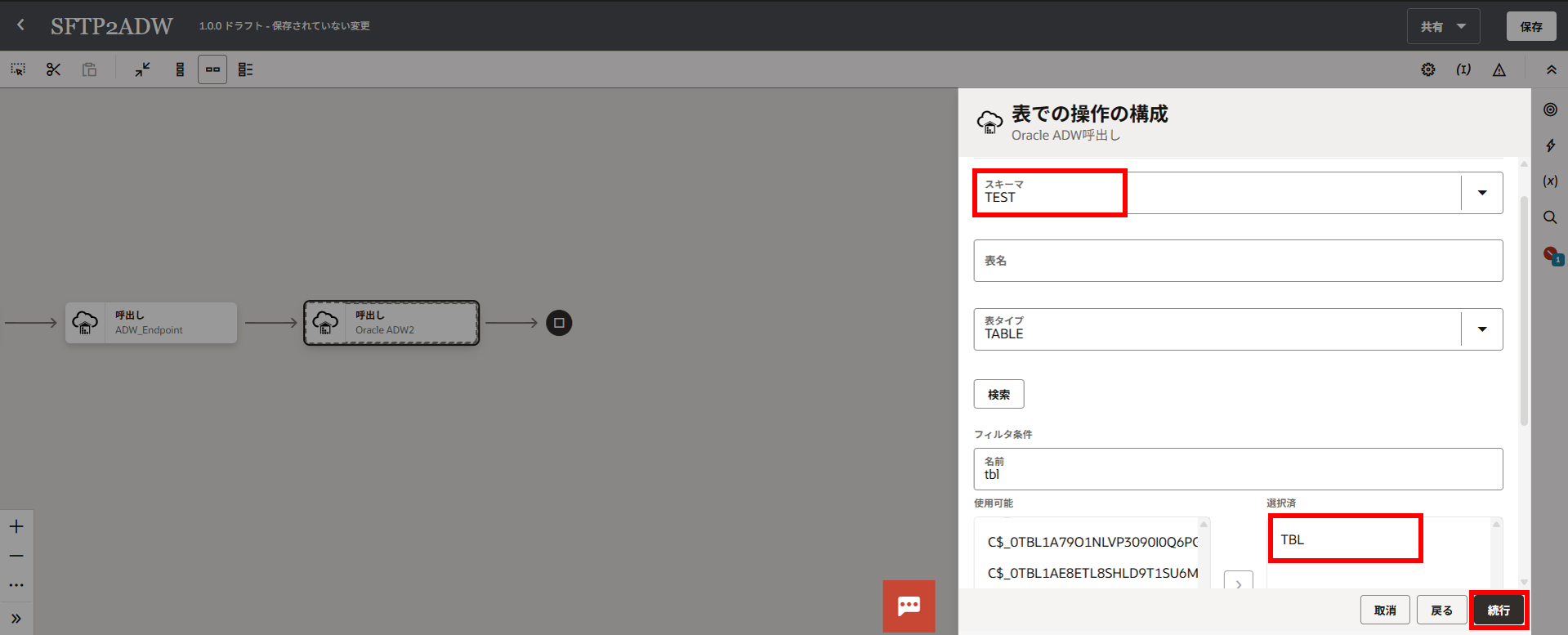
Task: Click the 戻る button
Action: pos(1441,610)
